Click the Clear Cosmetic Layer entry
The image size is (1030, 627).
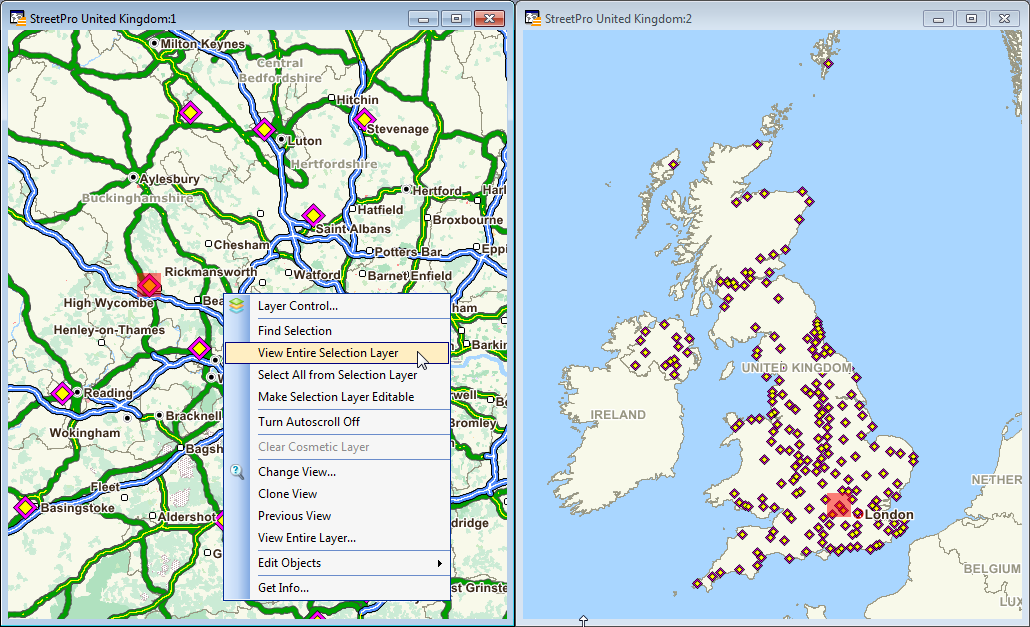click(337, 446)
